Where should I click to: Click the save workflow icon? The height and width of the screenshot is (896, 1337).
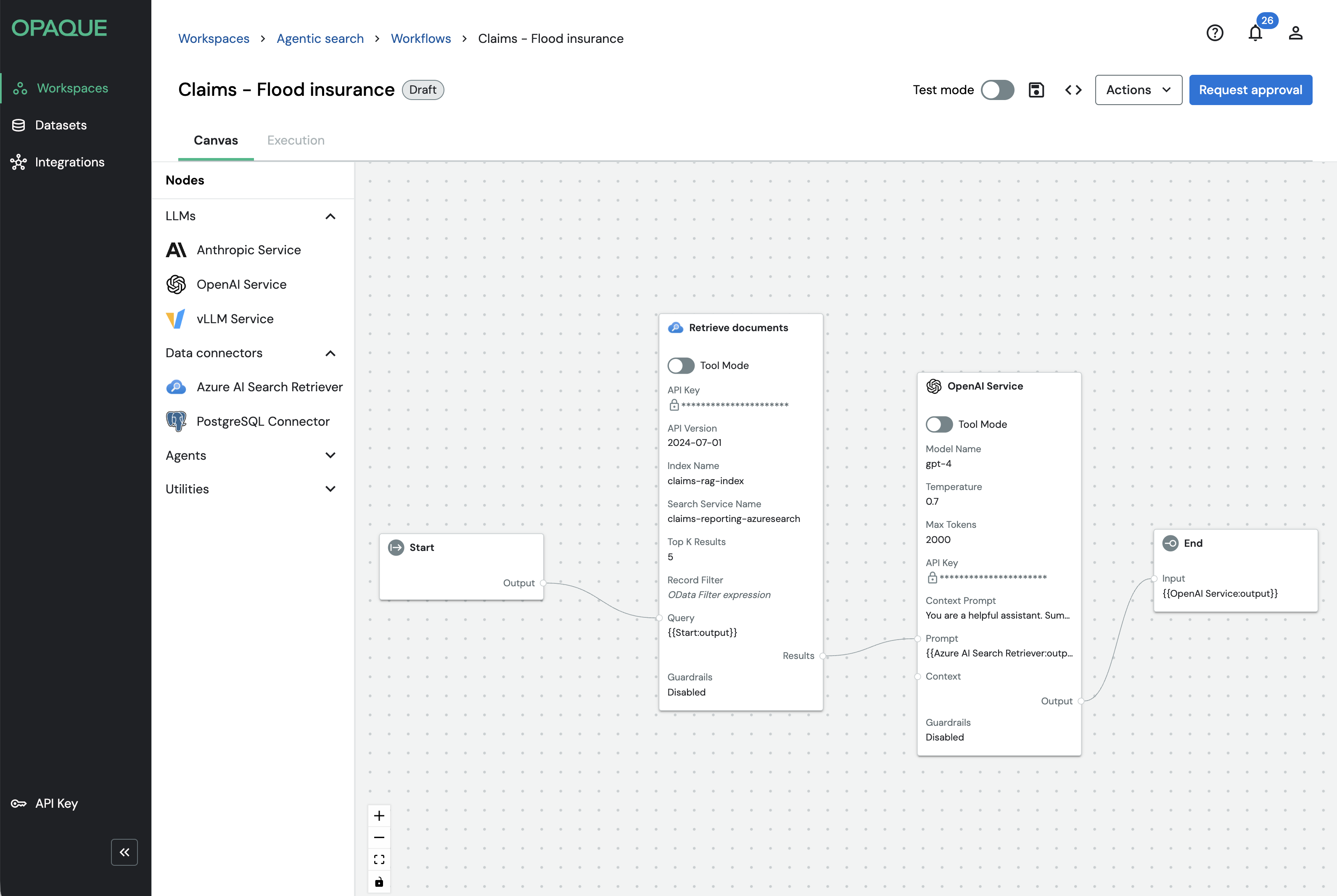pyautogui.click(x=1036, y=90)
